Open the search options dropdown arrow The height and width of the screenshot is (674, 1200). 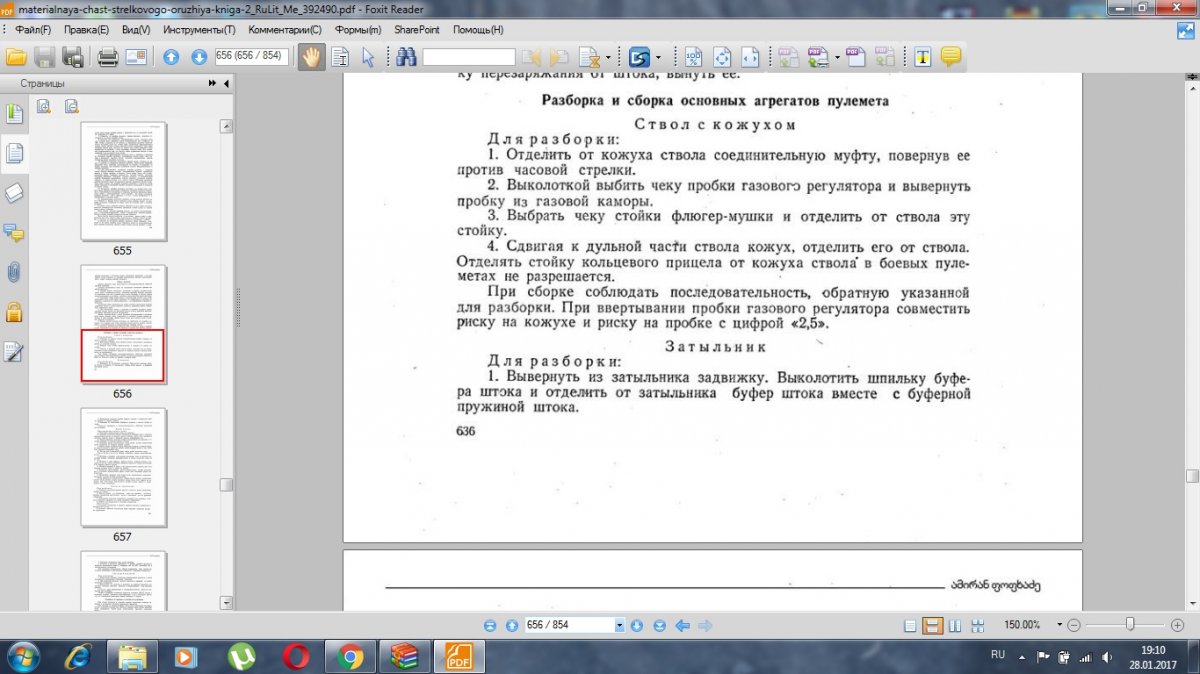608,57
